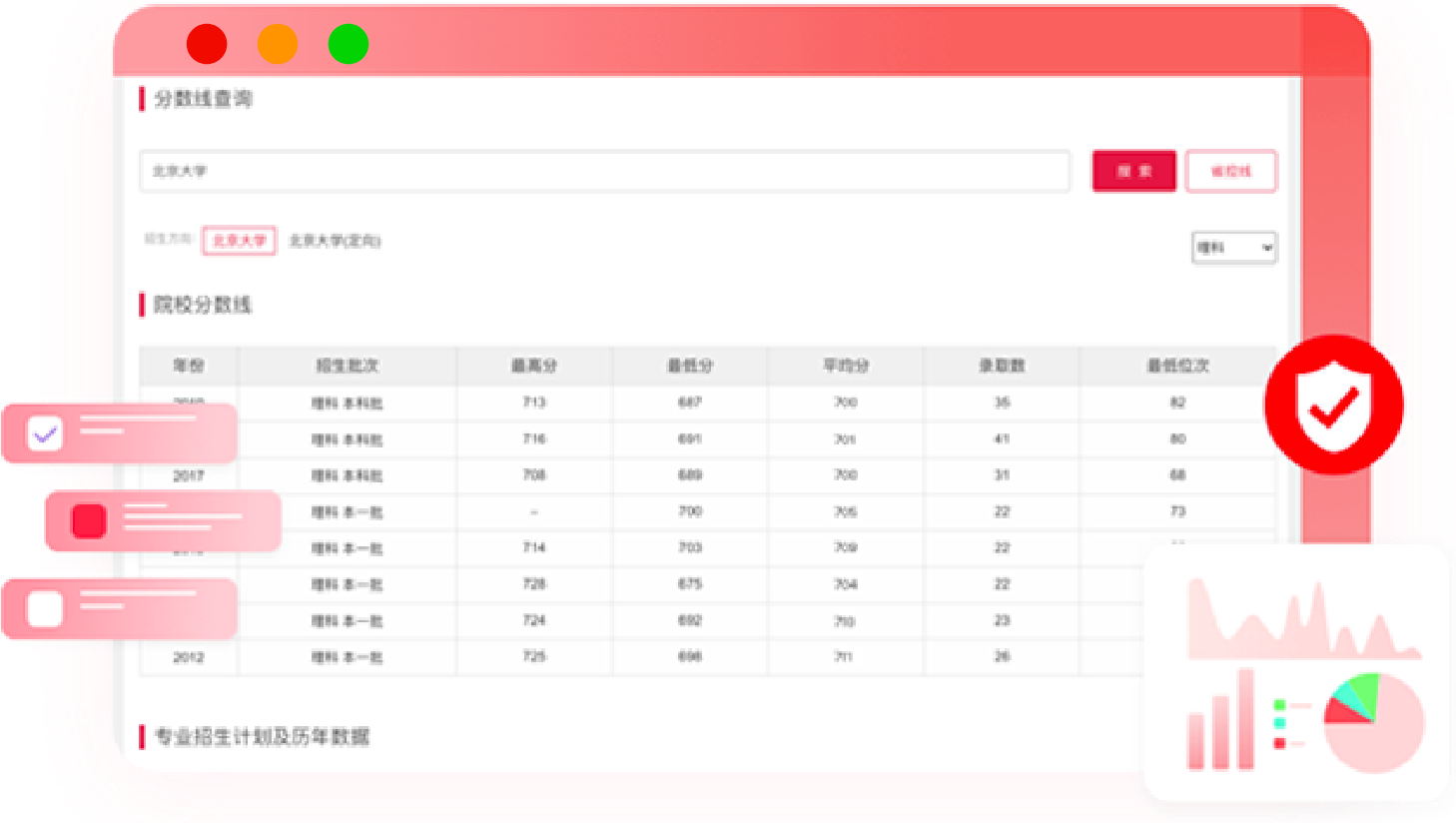Switch to 北京大学(定向) direction
Image resolution: width=1456 pixels, height=823 pixels.
pos(335,241)
